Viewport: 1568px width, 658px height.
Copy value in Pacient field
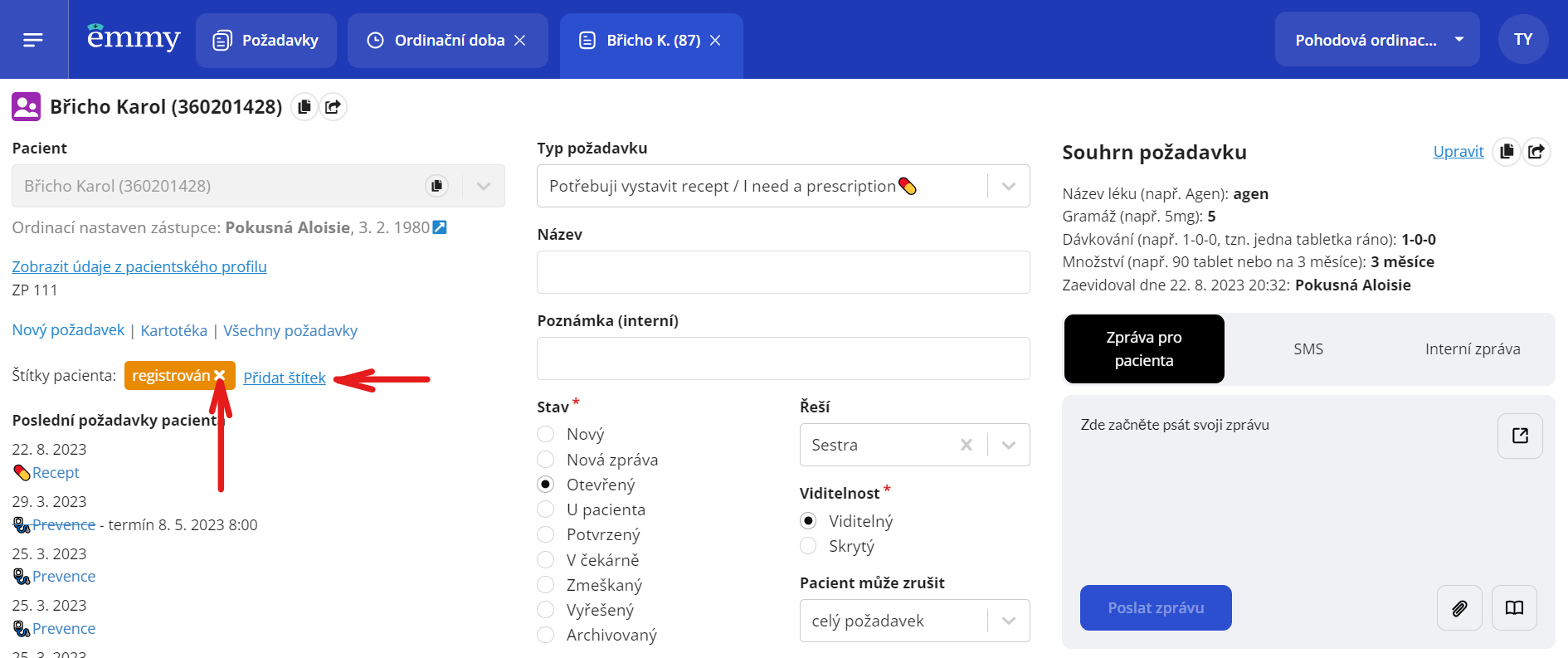pos(436,186)
